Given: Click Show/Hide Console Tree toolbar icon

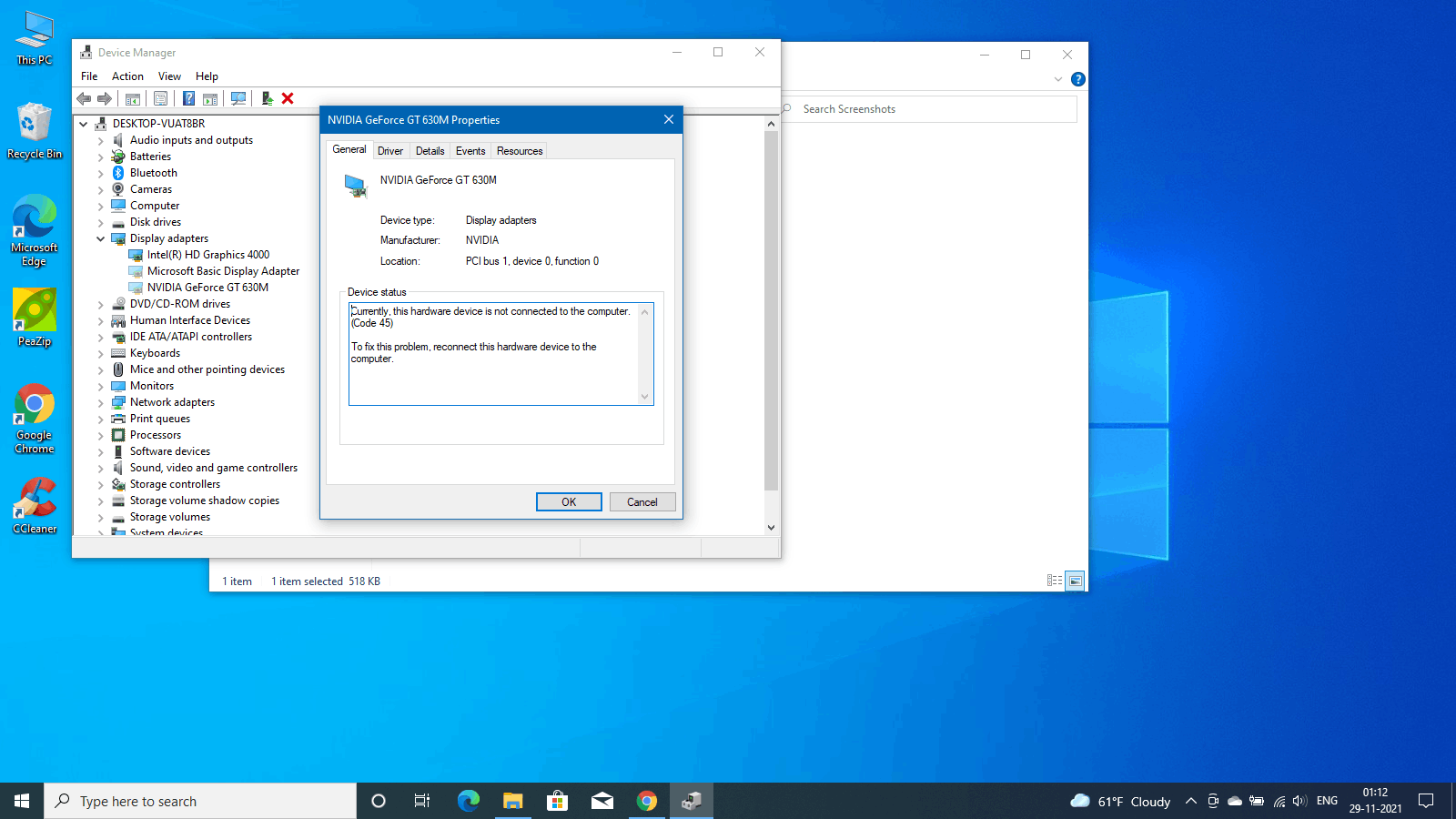Looking at the screenshot, I should tap(133, 98).
